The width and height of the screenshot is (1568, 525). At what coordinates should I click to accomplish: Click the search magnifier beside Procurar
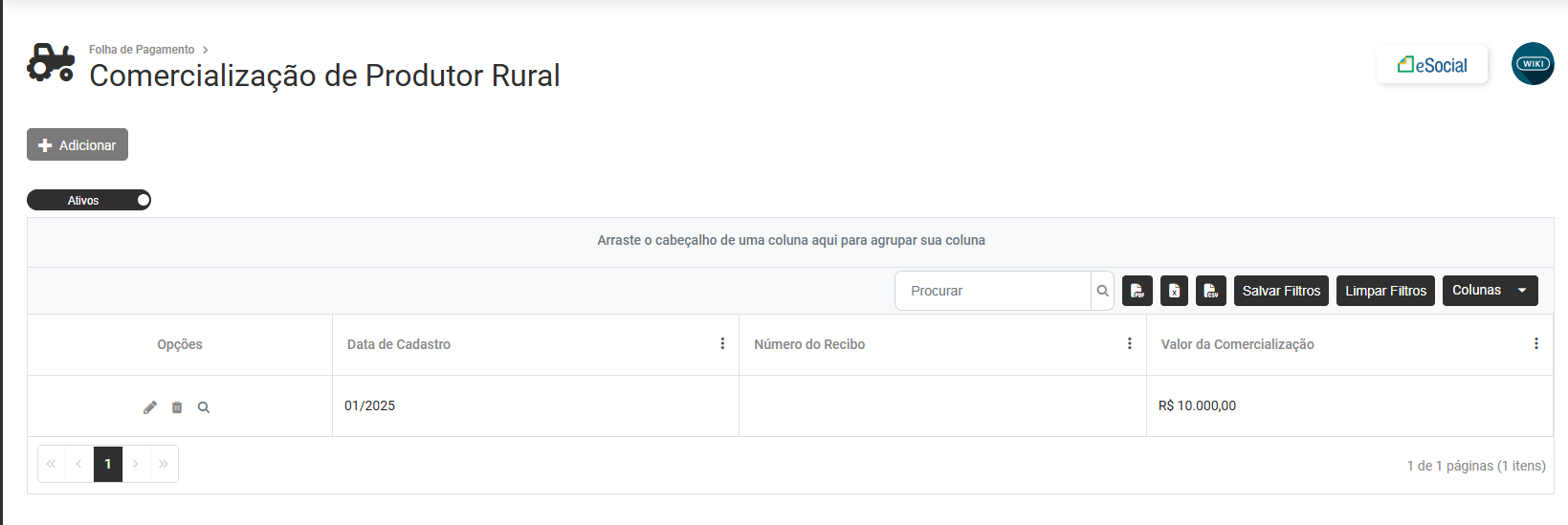[1102, 291]
